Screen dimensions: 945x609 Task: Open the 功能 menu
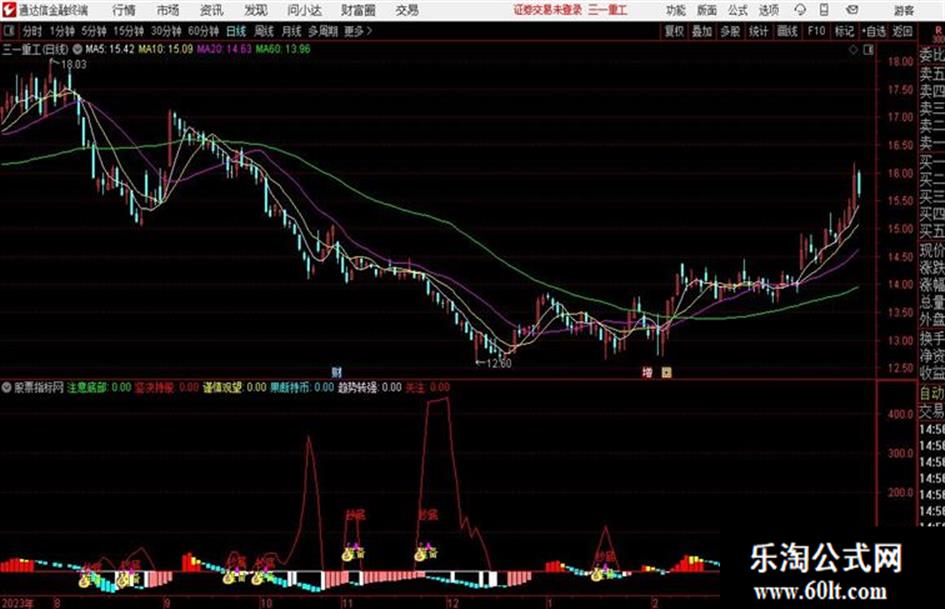pyautogui.click(x=676, y=10)
